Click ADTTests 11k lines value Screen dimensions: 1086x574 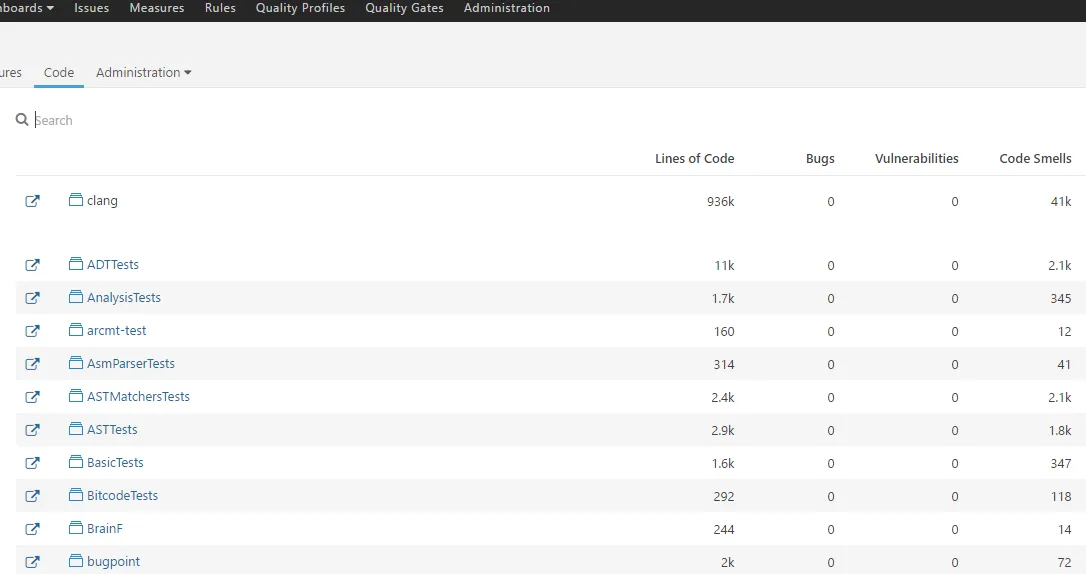point(724,266)
